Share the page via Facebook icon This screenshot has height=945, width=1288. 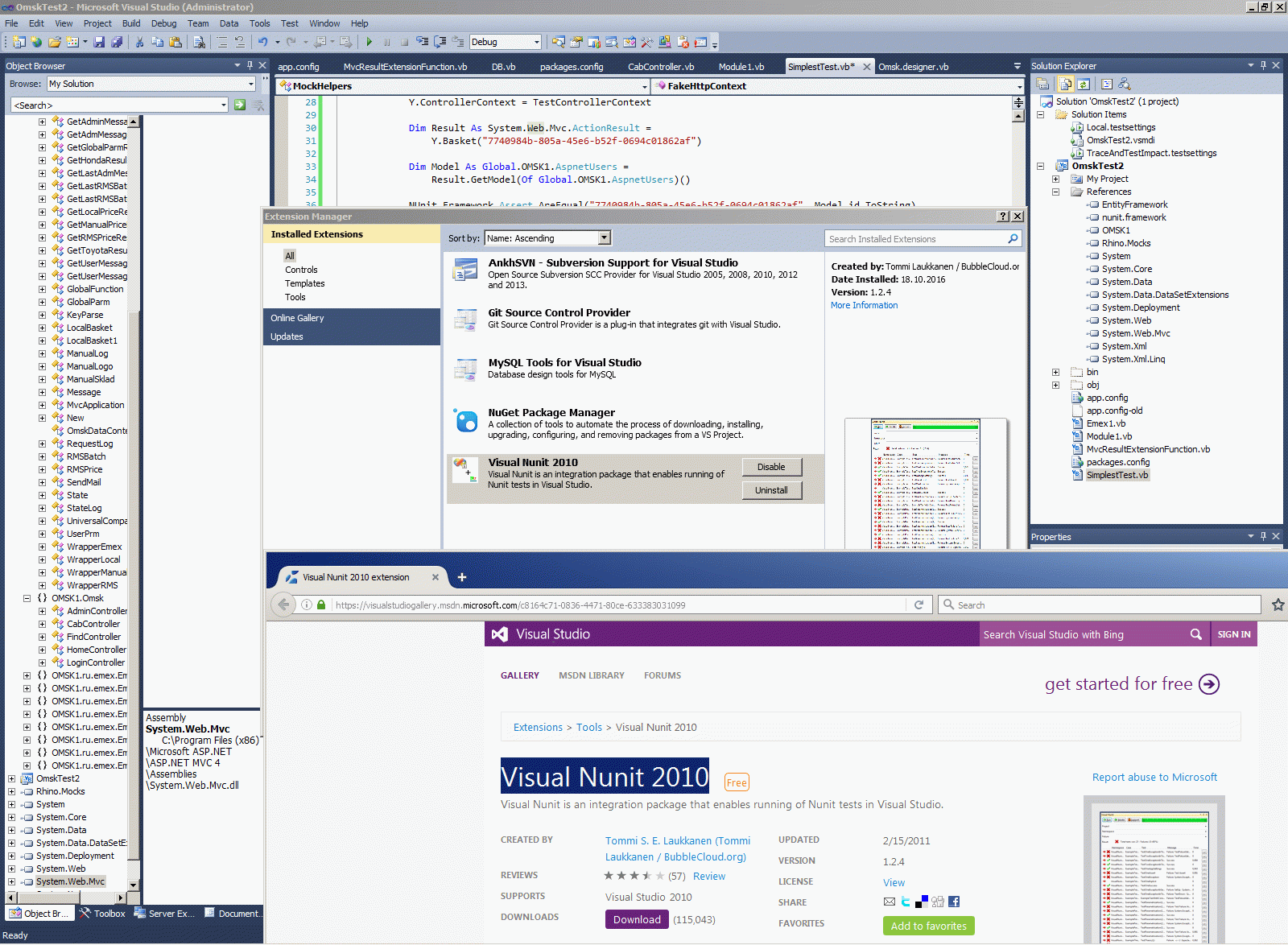click(954, 902)
